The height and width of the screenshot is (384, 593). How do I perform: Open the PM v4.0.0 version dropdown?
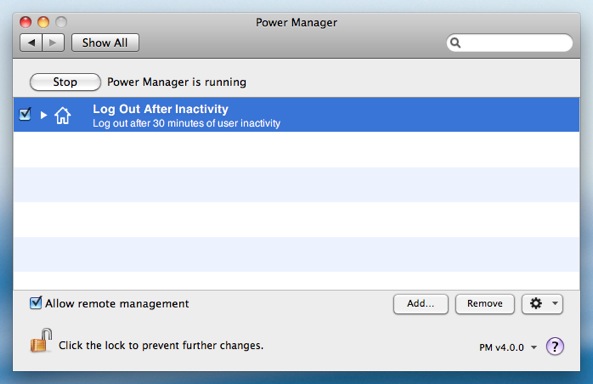508,347
